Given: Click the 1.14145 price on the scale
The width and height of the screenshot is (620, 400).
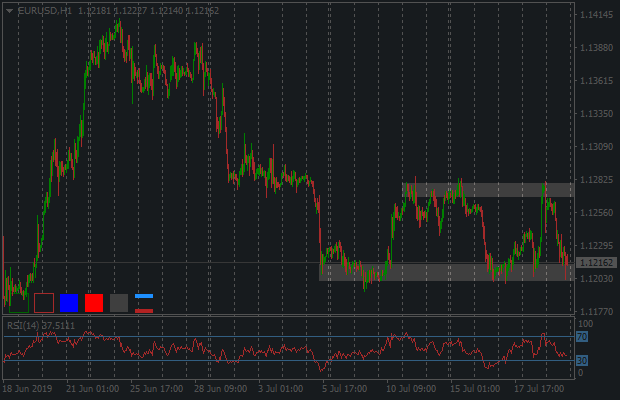Looking at the screenshot, I should click(595, 15).
